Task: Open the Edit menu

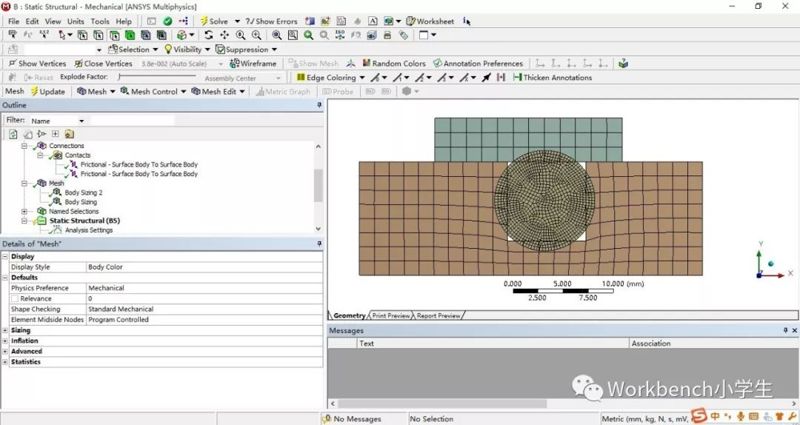Action: [x=32, y=21]
